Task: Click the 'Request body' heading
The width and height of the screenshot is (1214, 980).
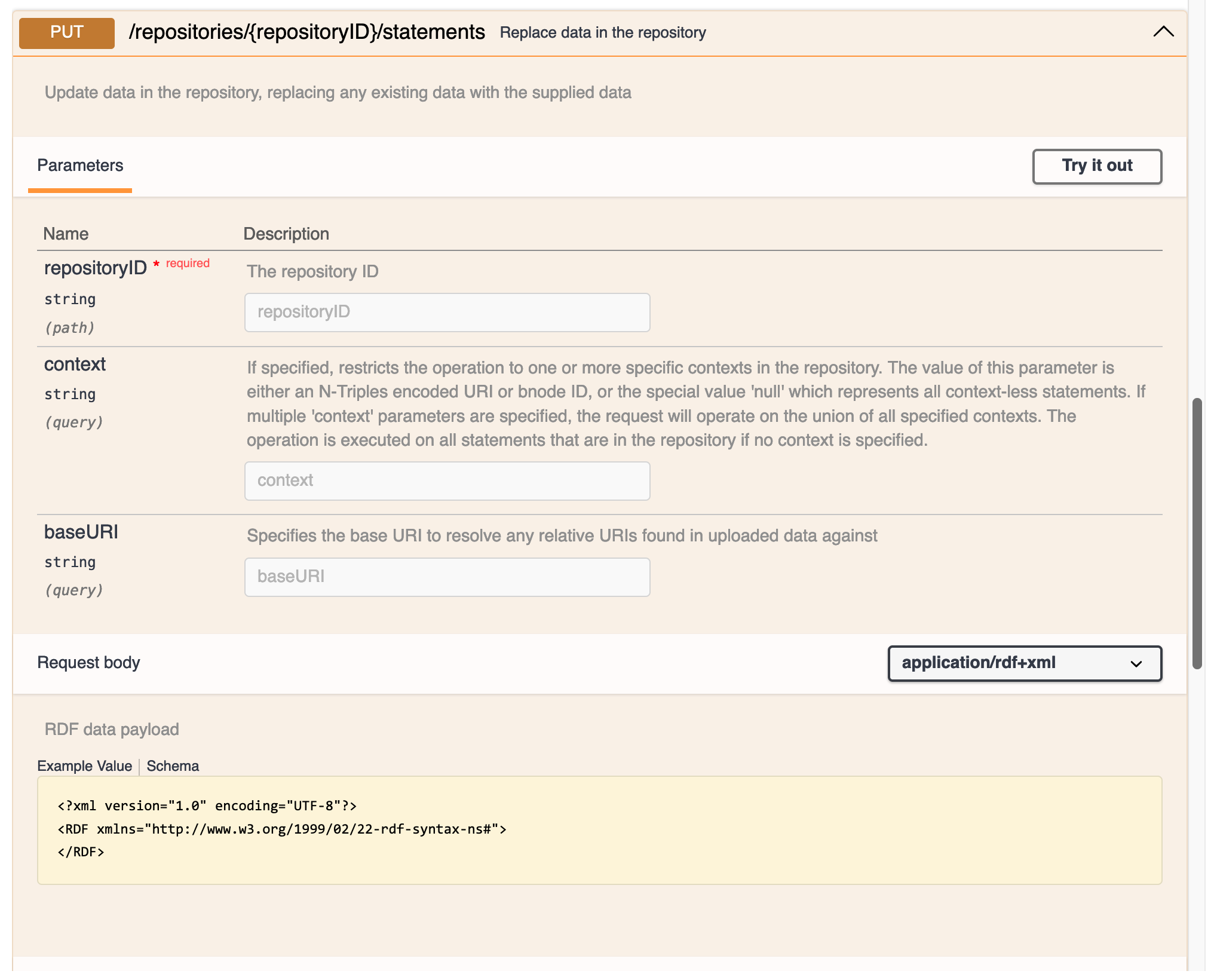Action: [x=88, y=663]
